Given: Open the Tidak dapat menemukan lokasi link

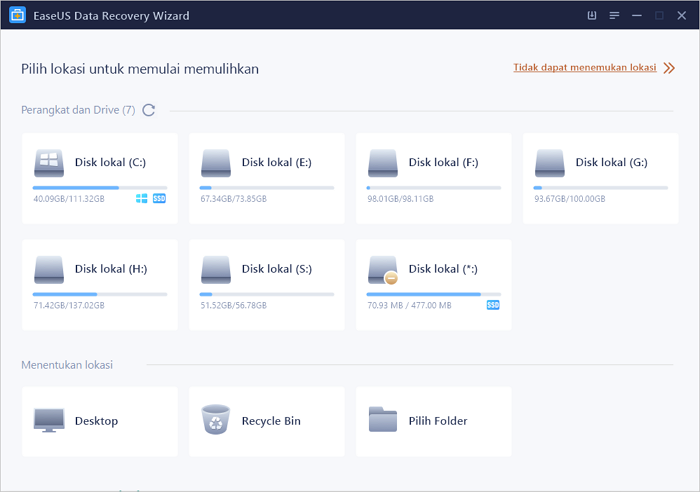Looking at the screenshot, I should pyautogui.click(x=584, y=67).
